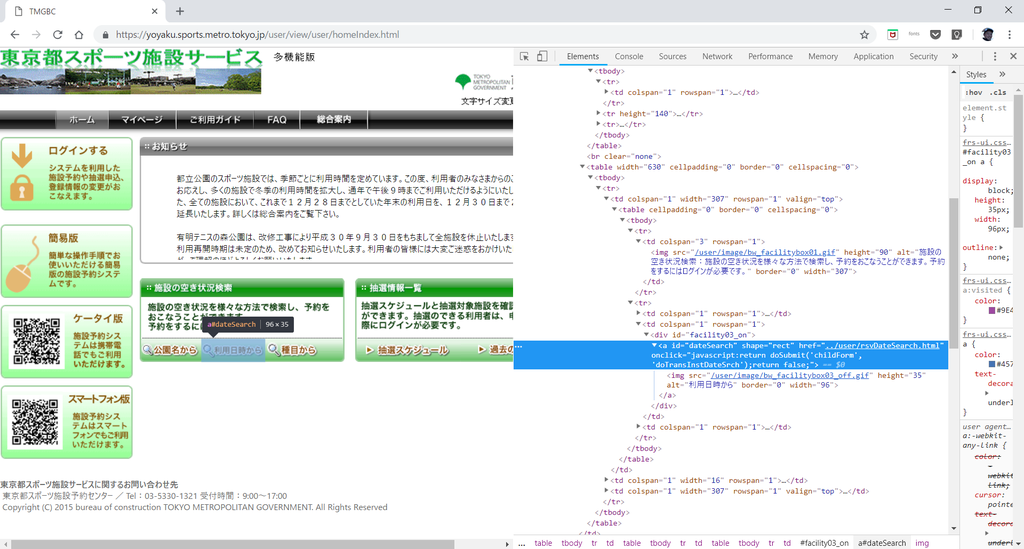Close the DevTools panel
This screenshot has width=1024, height=549.
[x=1013, y=57]
